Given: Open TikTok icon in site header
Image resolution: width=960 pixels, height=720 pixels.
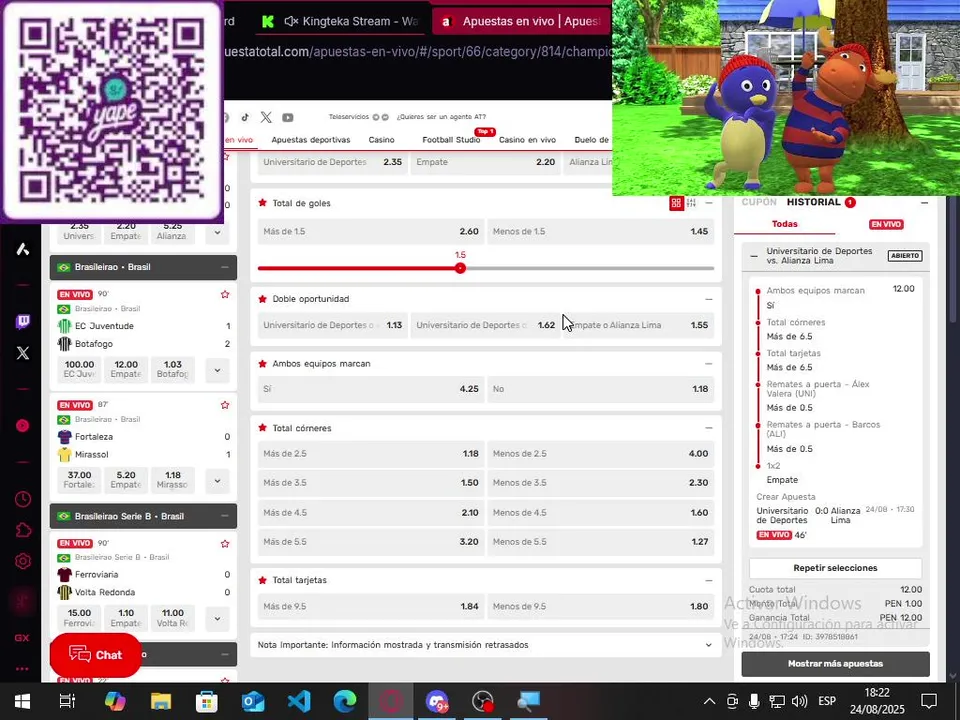Looking at the screenshot, I should pyautogui.click(x=245, y=117).
